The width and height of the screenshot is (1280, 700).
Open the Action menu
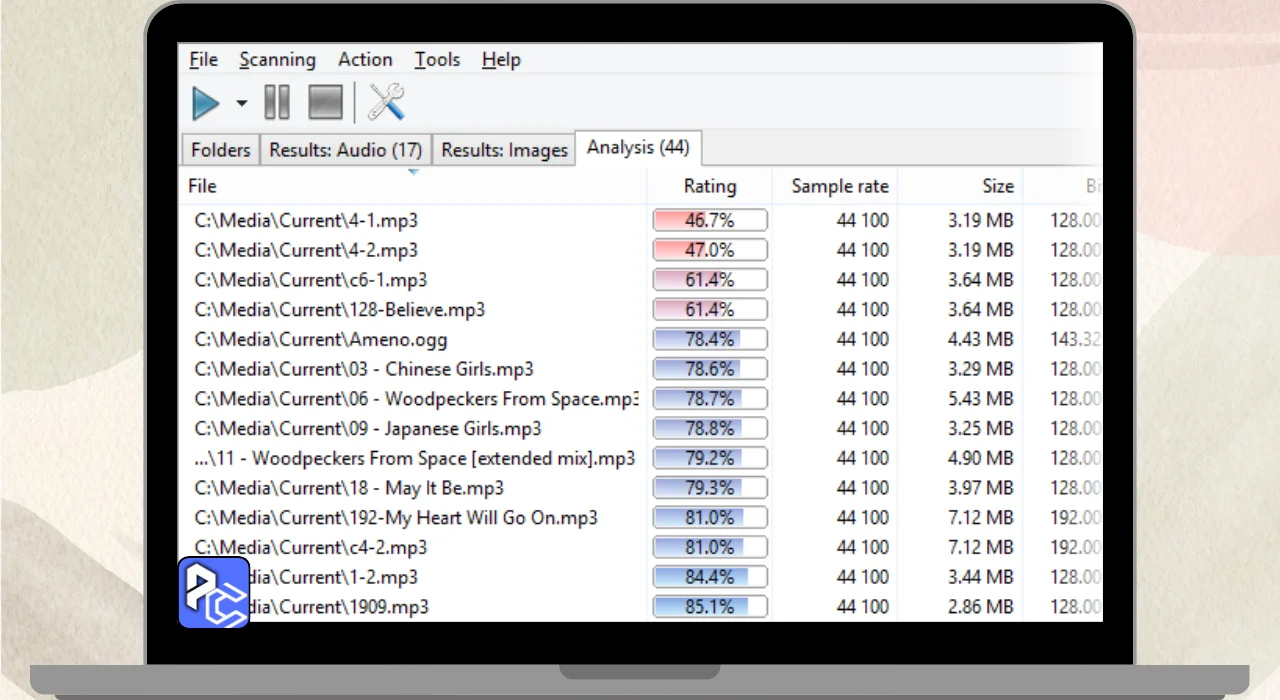pos(365,60)
